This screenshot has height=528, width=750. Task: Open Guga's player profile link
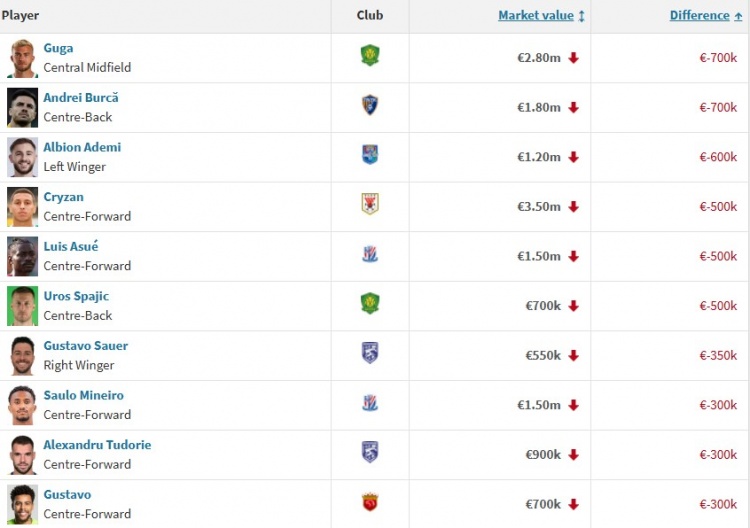click(58, 48)
